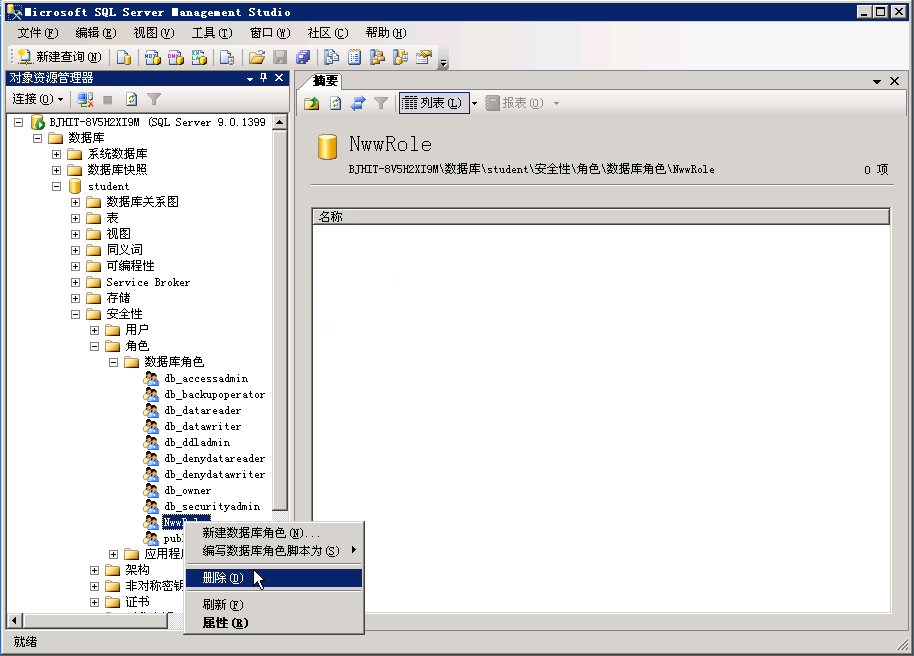
Task: Open the 文件 menu
Action: (x=38, y=33)
